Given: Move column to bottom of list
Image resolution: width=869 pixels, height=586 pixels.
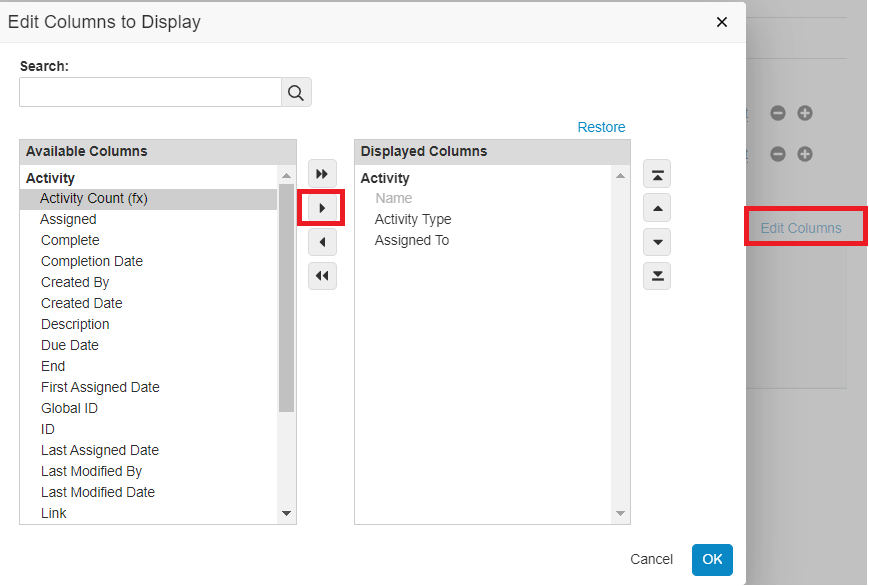Looking at the screenshot, I should (657, 276).
